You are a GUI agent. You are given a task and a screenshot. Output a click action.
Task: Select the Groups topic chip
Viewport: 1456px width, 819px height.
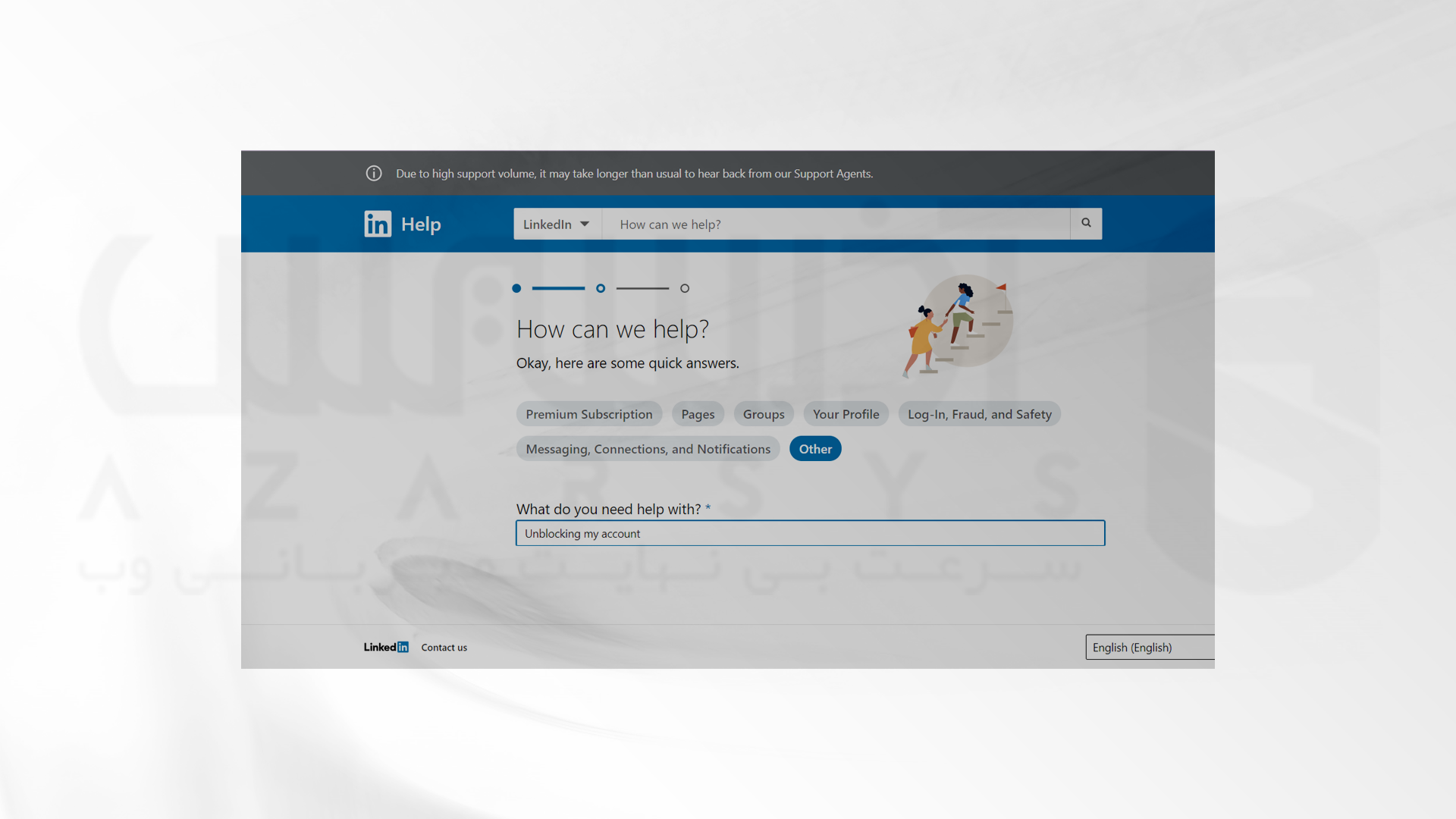point(764,414)
